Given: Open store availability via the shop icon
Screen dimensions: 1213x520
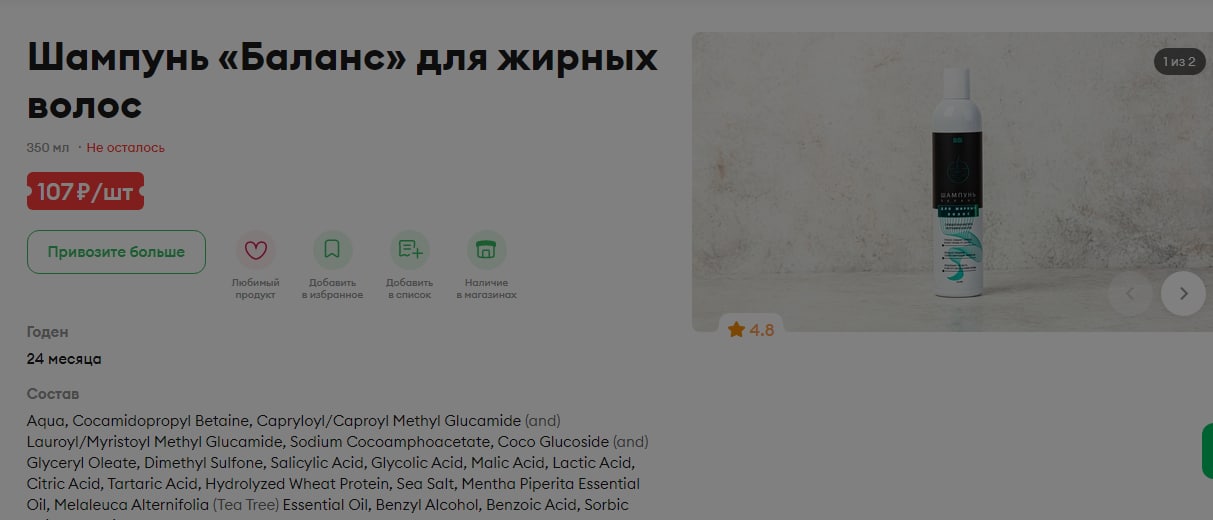Looking at the screenshot, I should [x=486, y=250].
